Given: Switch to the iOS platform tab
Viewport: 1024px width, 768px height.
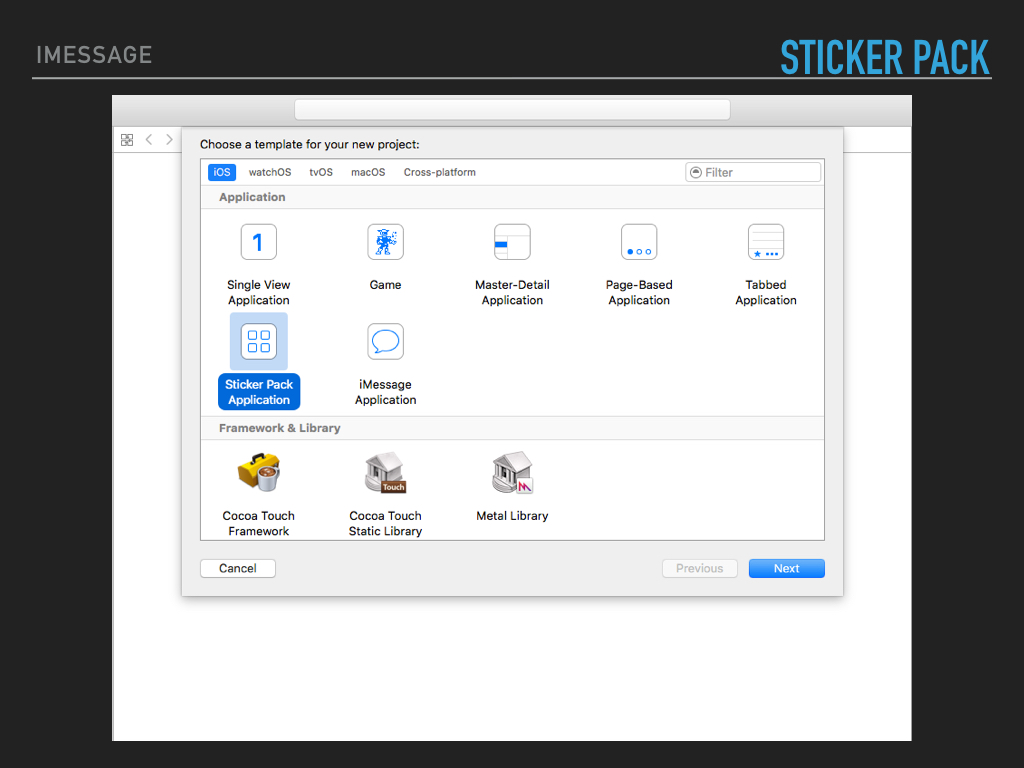Looking at the screenshot, I should click(221, 172).
